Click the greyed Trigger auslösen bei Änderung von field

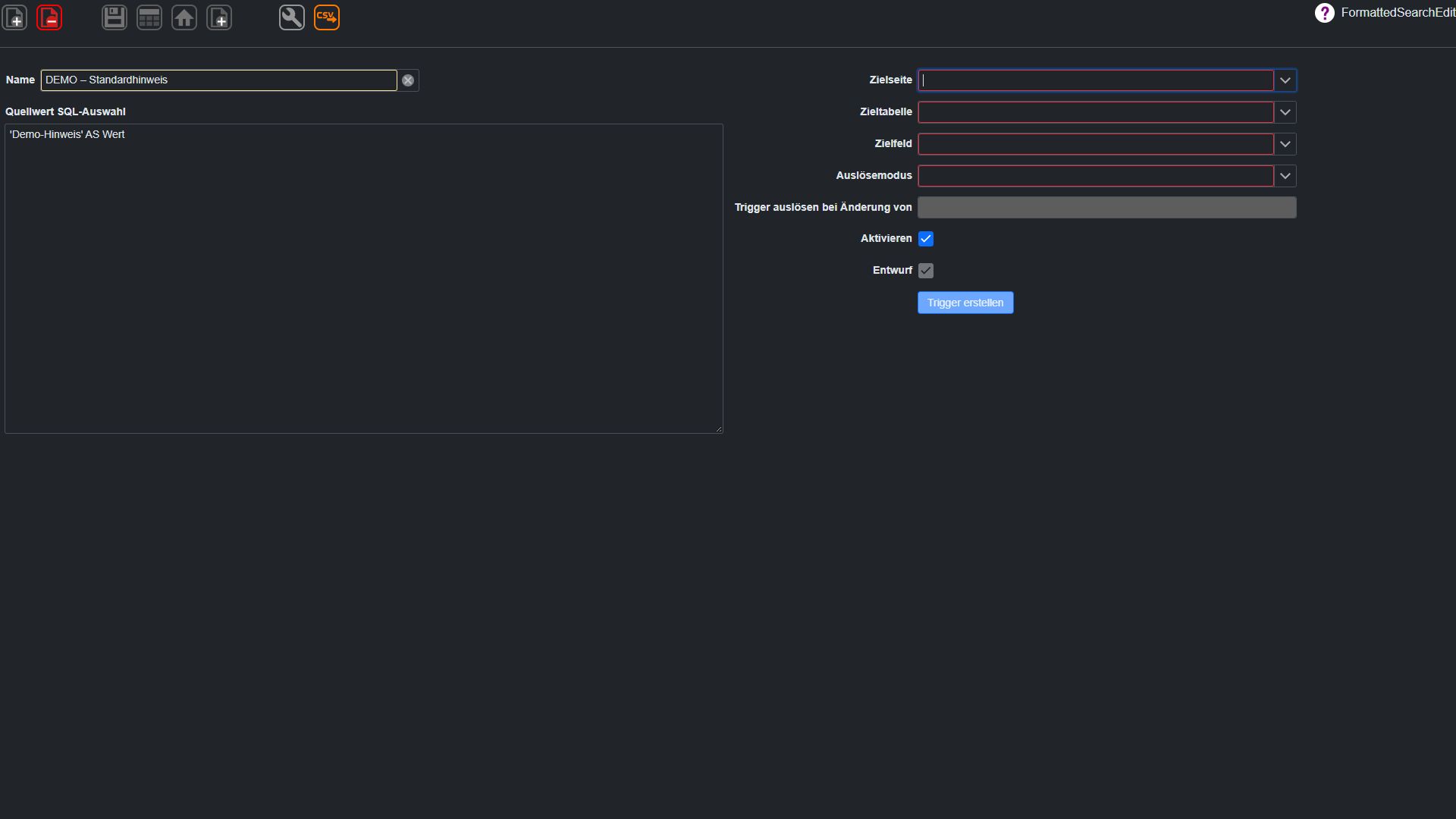(1107, 208)
